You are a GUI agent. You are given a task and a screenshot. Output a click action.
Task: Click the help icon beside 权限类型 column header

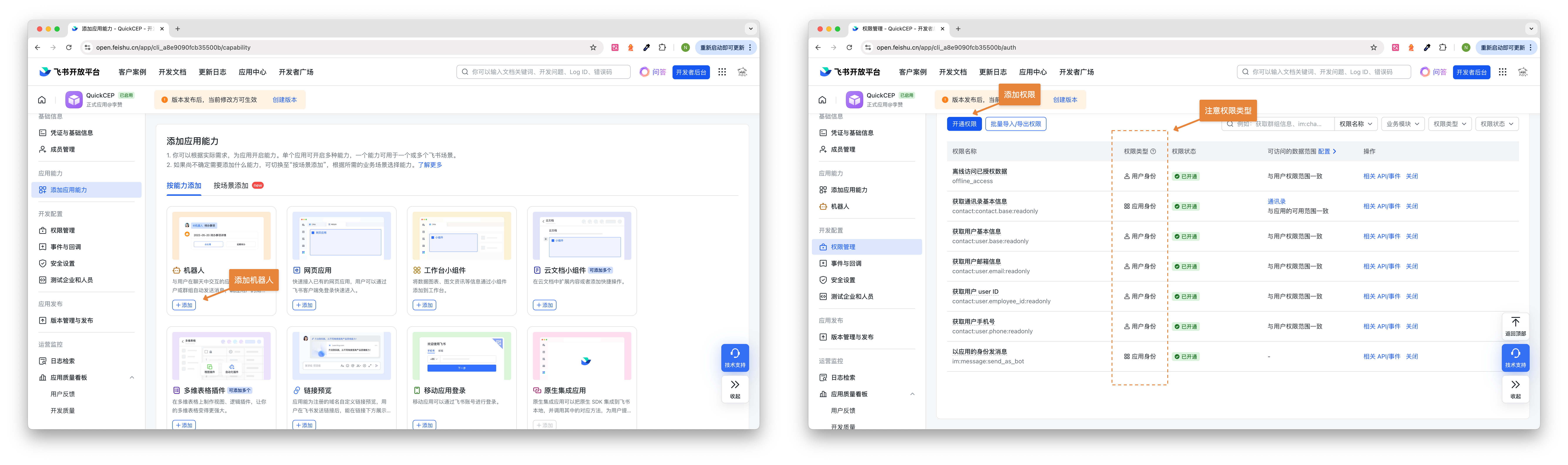click(1153, 152)
